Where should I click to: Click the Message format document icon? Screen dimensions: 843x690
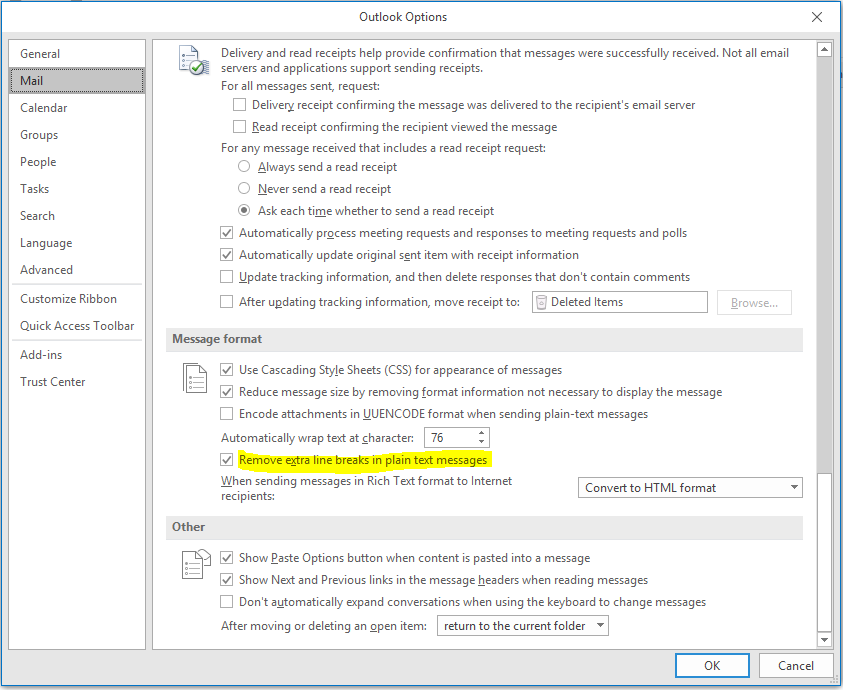tap(194, 378)
